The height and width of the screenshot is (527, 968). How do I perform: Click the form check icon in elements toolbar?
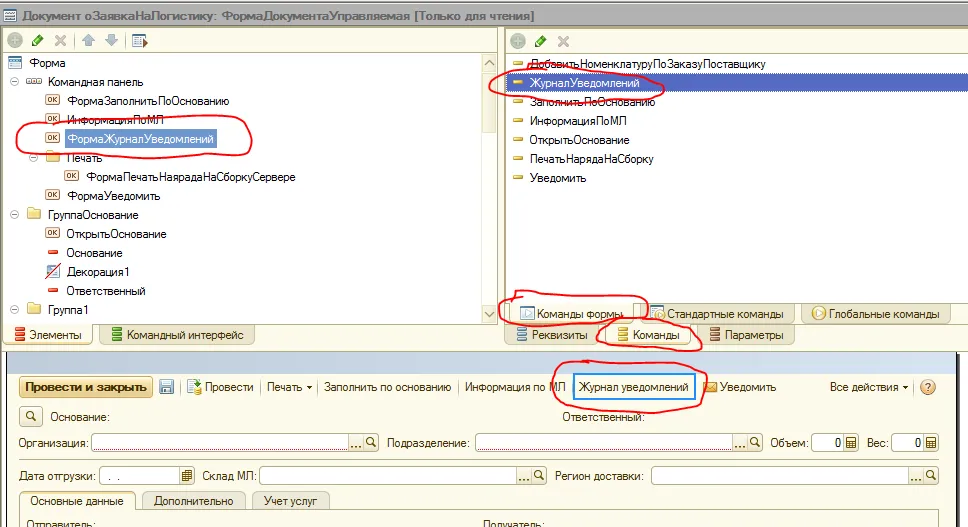coord(140,41)
